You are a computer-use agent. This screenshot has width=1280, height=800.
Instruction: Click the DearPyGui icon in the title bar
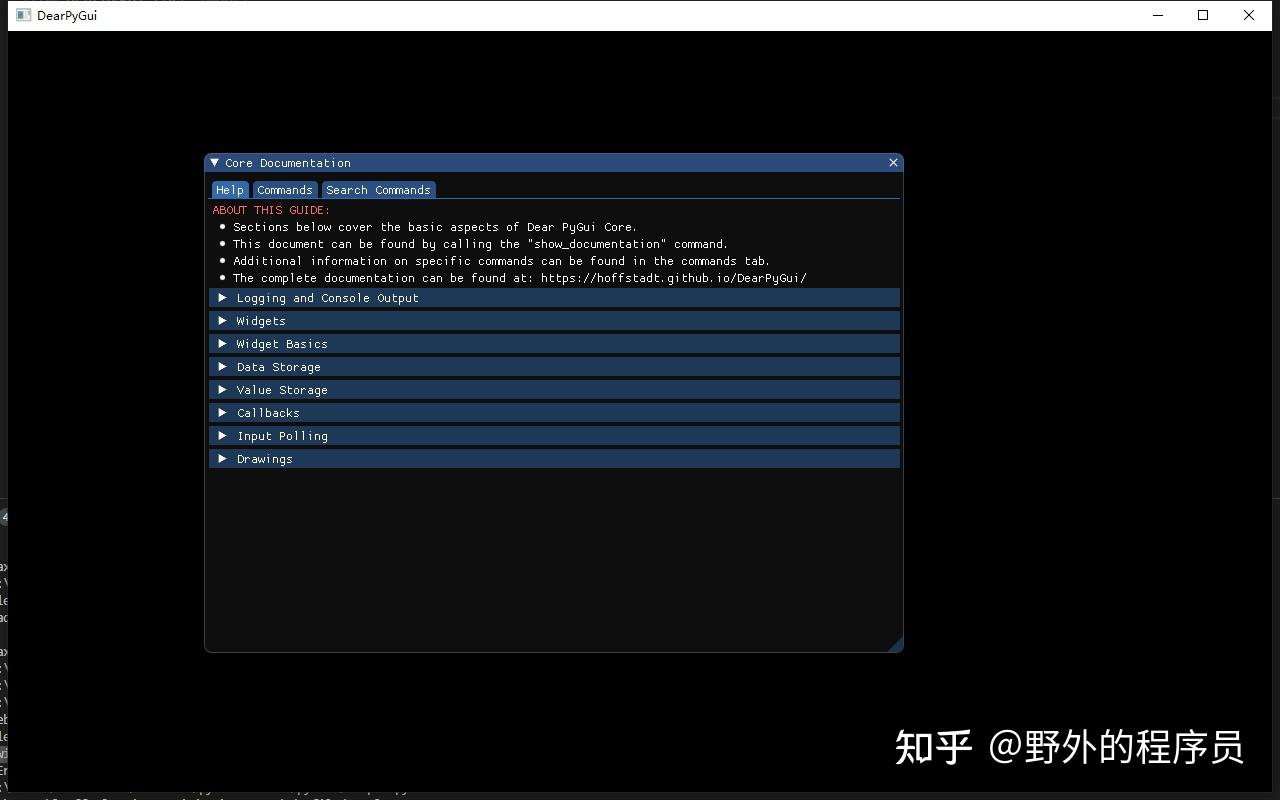coord(22,15)
